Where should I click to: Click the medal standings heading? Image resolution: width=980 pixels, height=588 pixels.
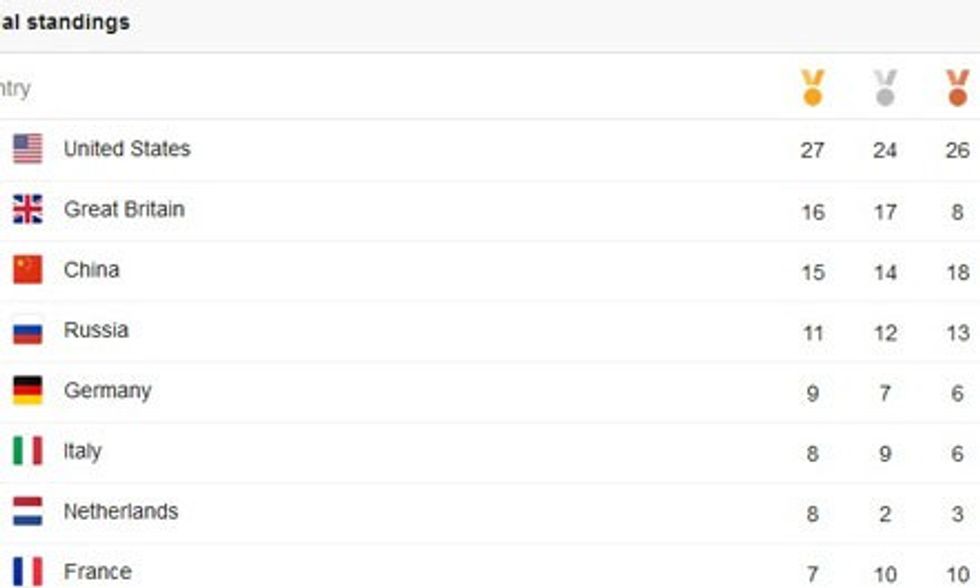point(65,22)
